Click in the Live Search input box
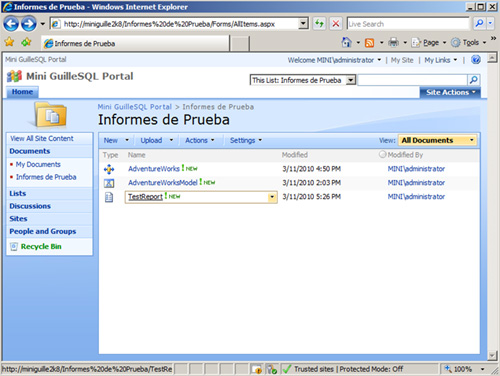Image resolution: width=500 pixels, height=376 pixels. click(x=408, y=24)
